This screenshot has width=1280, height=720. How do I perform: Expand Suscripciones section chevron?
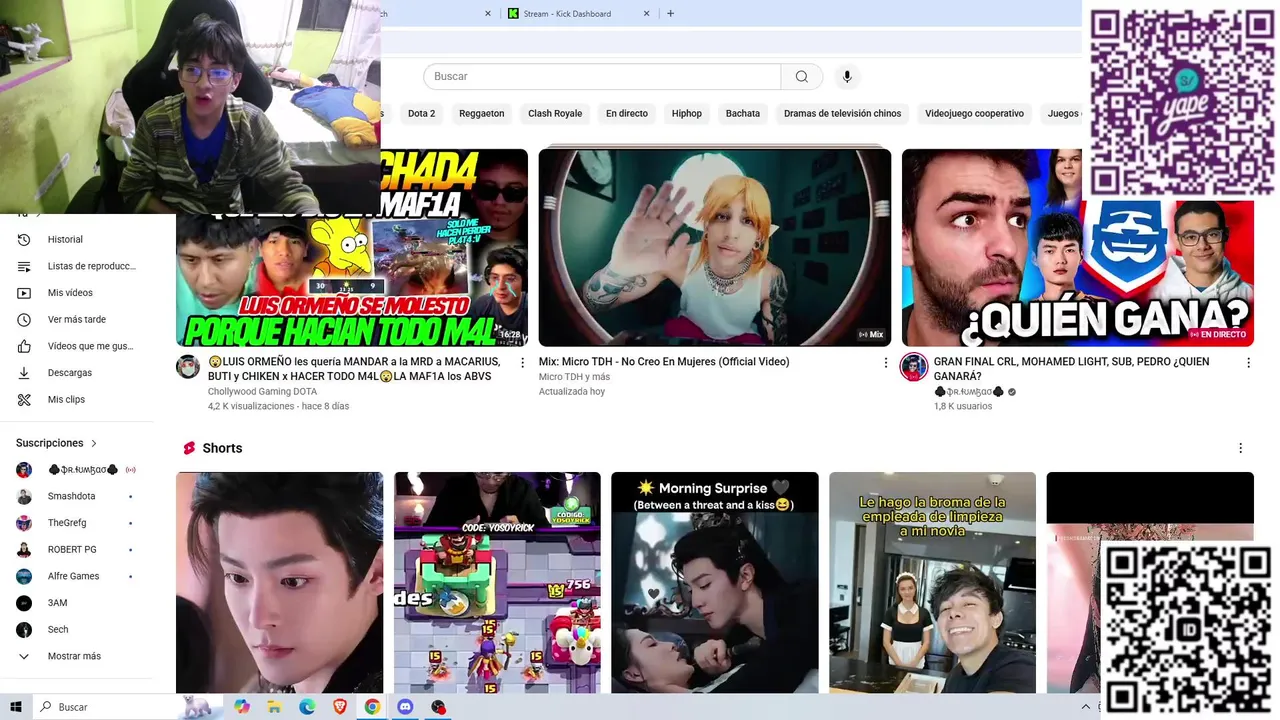[94, 443]
